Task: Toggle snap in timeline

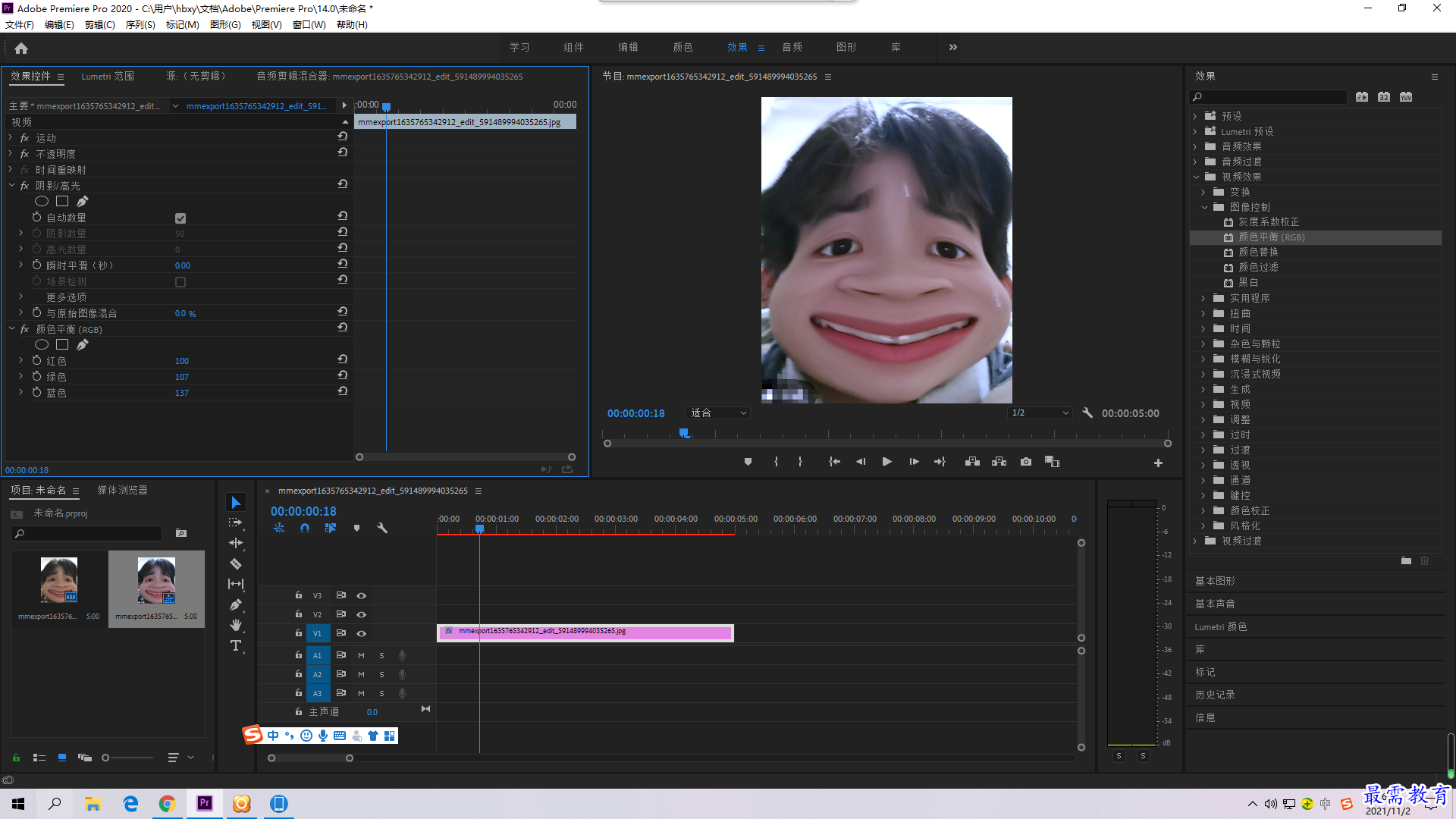Action: (x=305, y=528)
